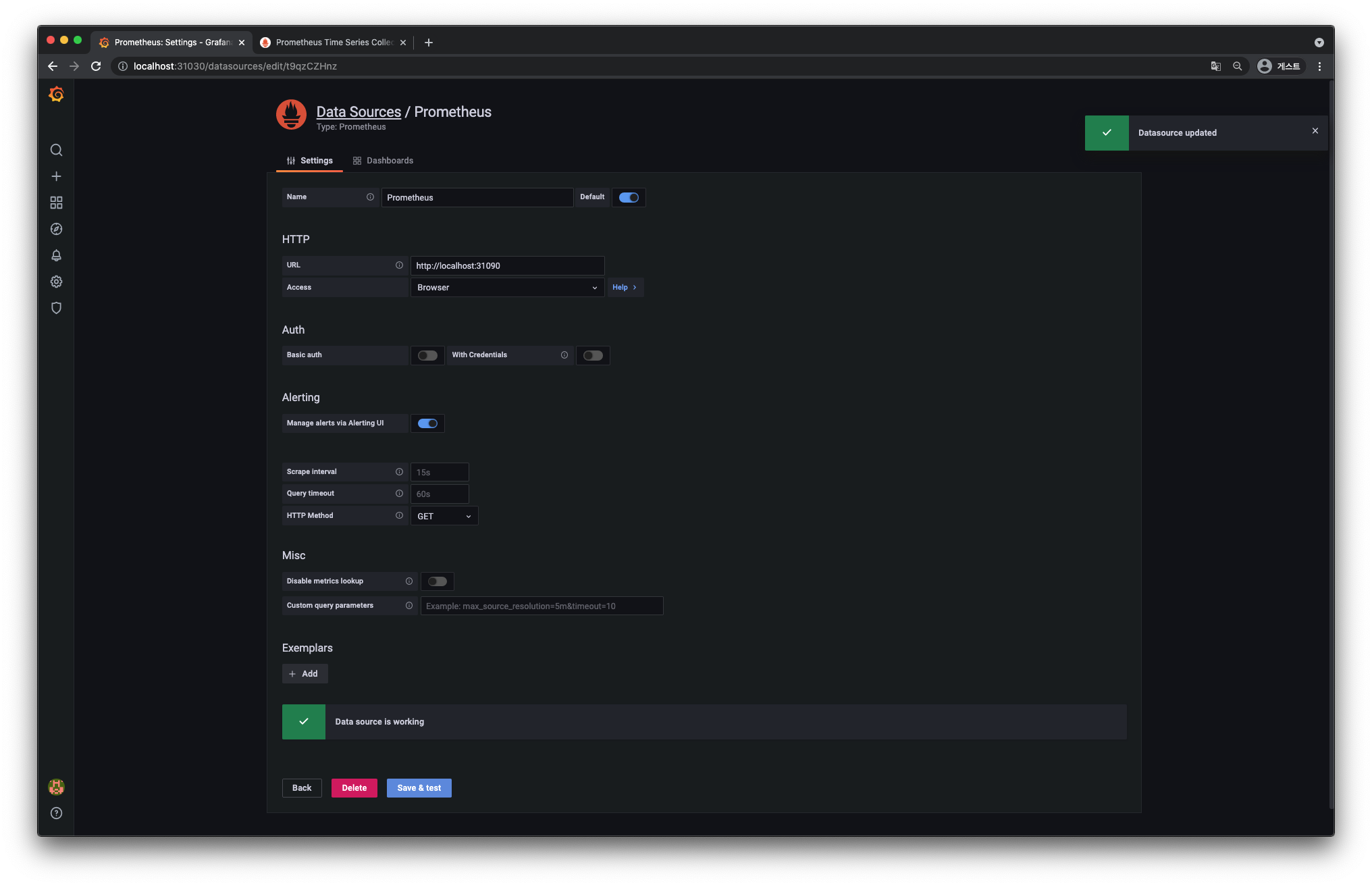Expand the Access Help section
Image resolution: width=1372 pixels, height=886 pixels.
[x=625, y=288]
